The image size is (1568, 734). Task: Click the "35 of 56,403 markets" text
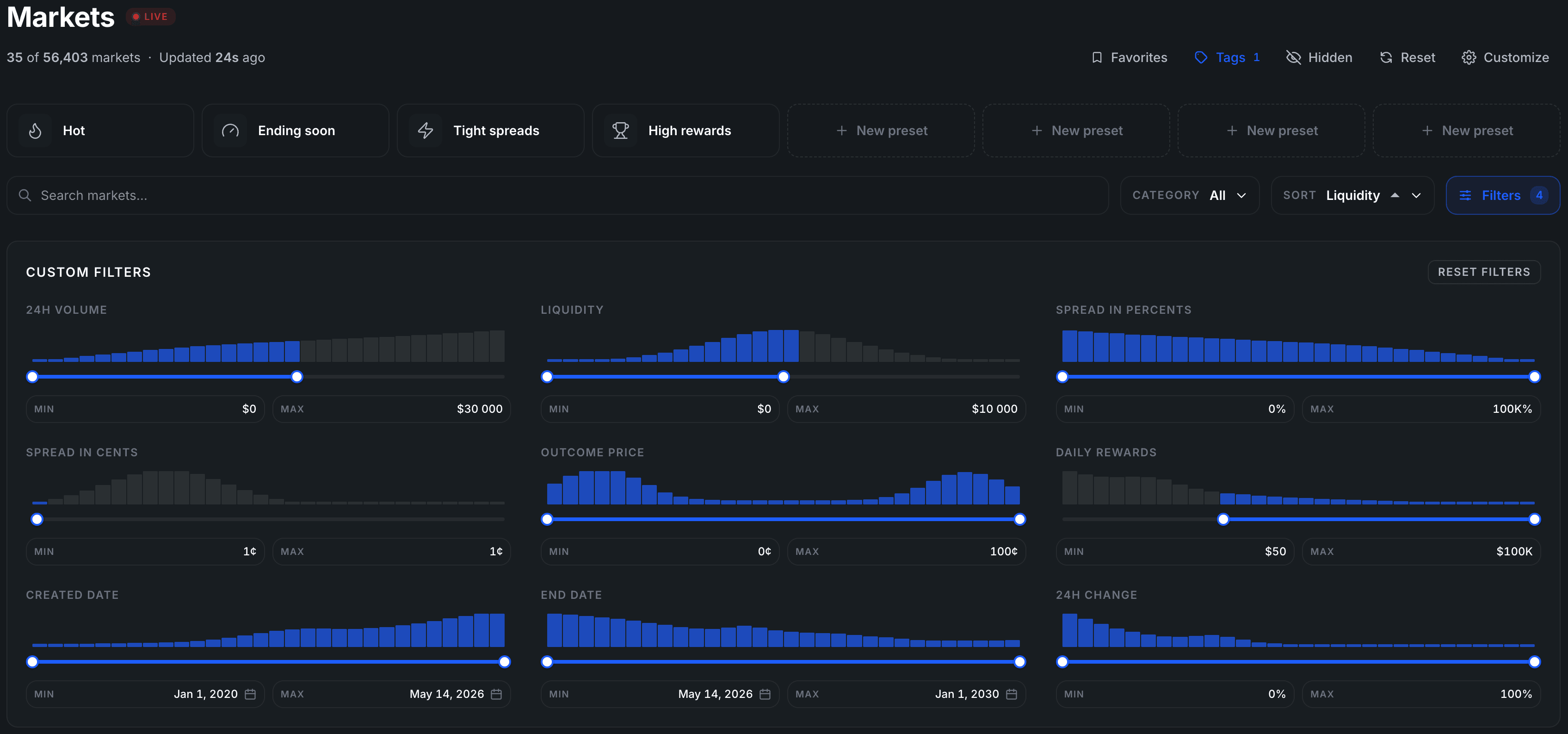click(x=74, y=57)
